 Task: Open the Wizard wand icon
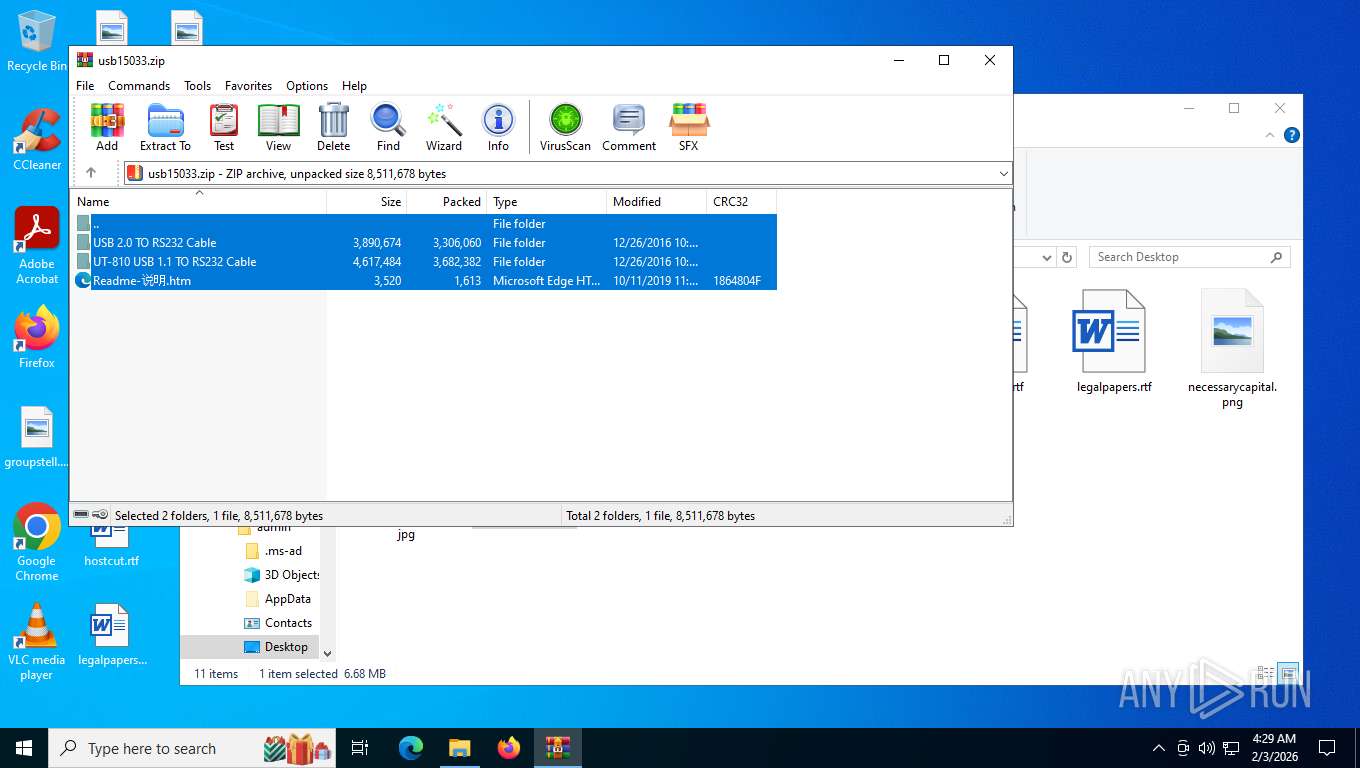click(x=444, y=127)
